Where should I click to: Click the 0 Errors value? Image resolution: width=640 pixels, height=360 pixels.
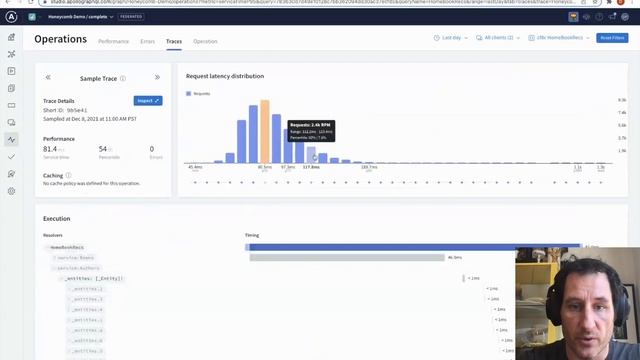[152, 149]
